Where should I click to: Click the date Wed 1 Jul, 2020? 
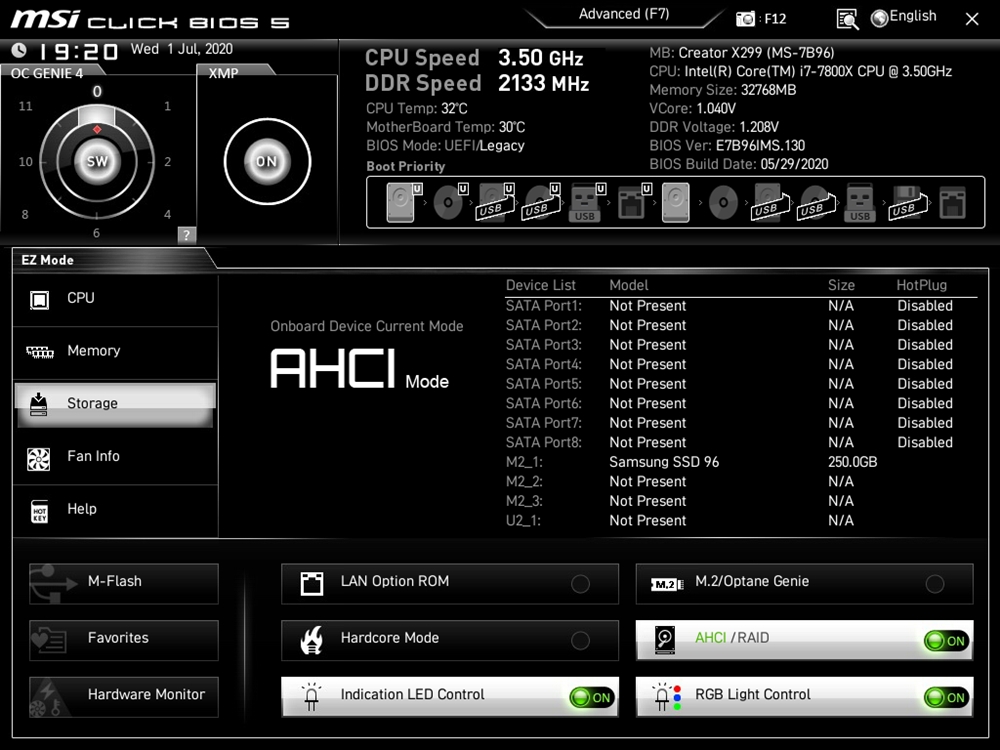click(182, 49)
